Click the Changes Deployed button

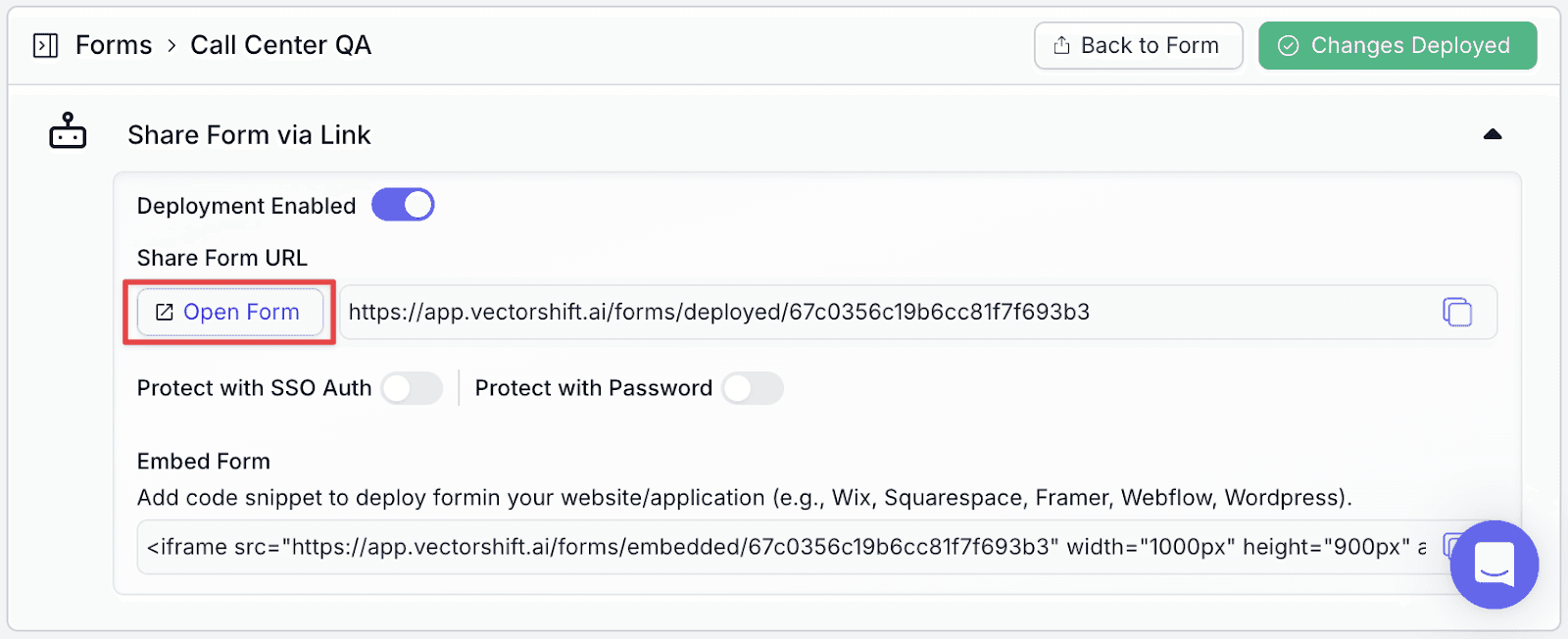[1397, 46]
